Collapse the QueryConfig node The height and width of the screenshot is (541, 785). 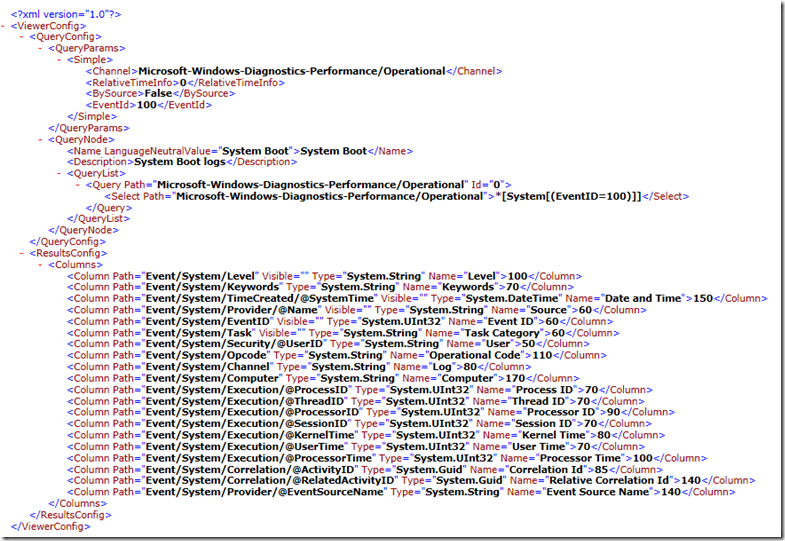pos(22,37)
